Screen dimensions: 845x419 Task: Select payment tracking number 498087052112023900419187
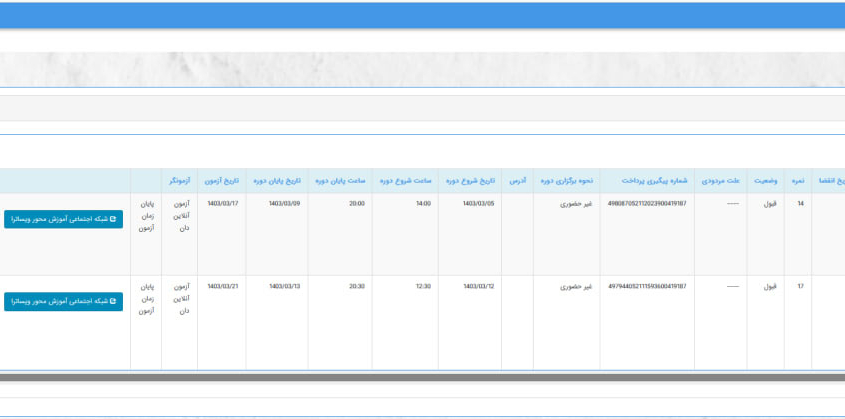click(647, 203)
